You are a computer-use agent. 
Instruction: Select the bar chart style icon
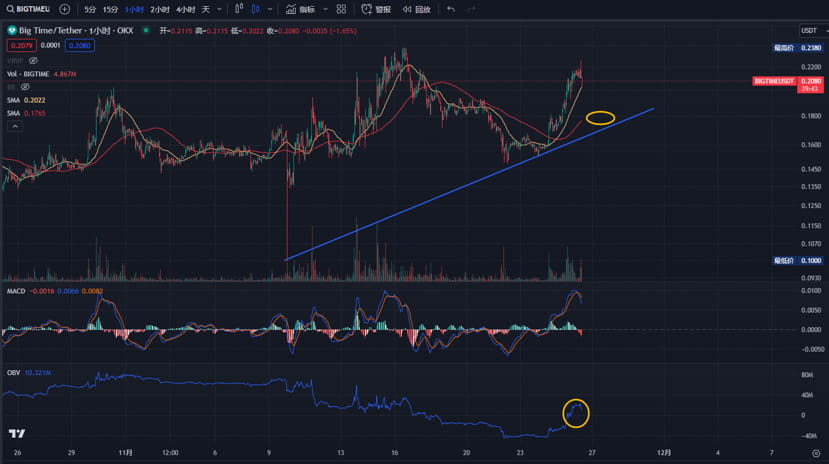239,9
